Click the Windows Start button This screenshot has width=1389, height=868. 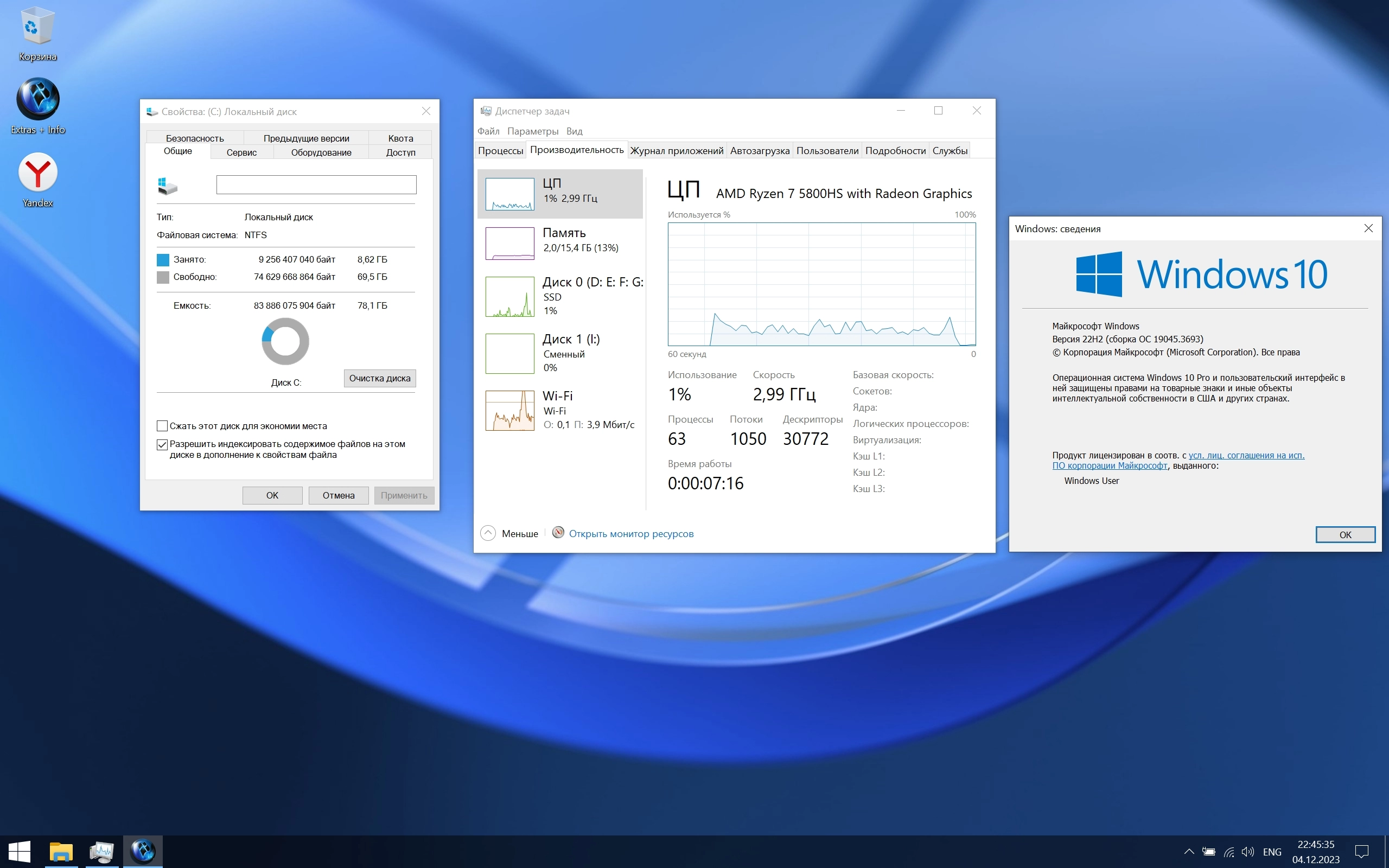click(20, 851)
